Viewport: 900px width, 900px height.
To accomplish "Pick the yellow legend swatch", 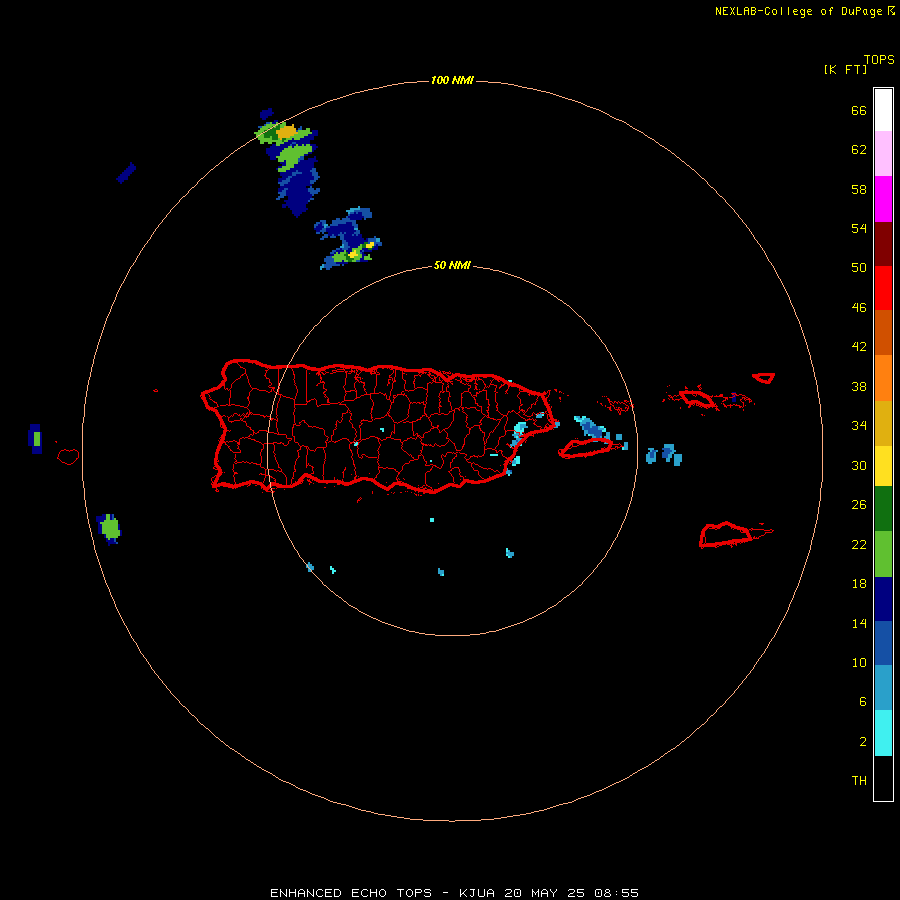I will click(883, 466).
